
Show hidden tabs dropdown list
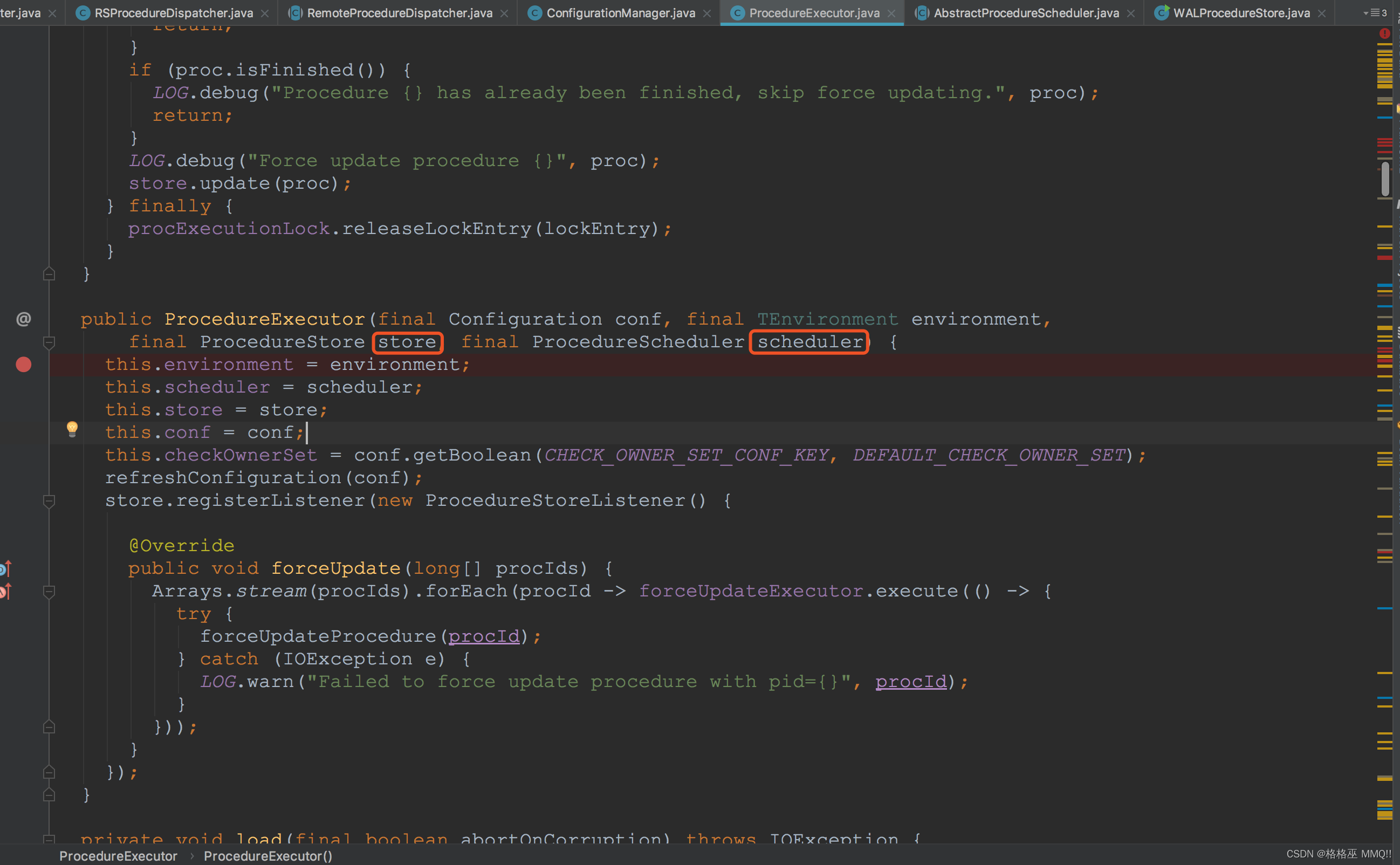click(1375, 12)
